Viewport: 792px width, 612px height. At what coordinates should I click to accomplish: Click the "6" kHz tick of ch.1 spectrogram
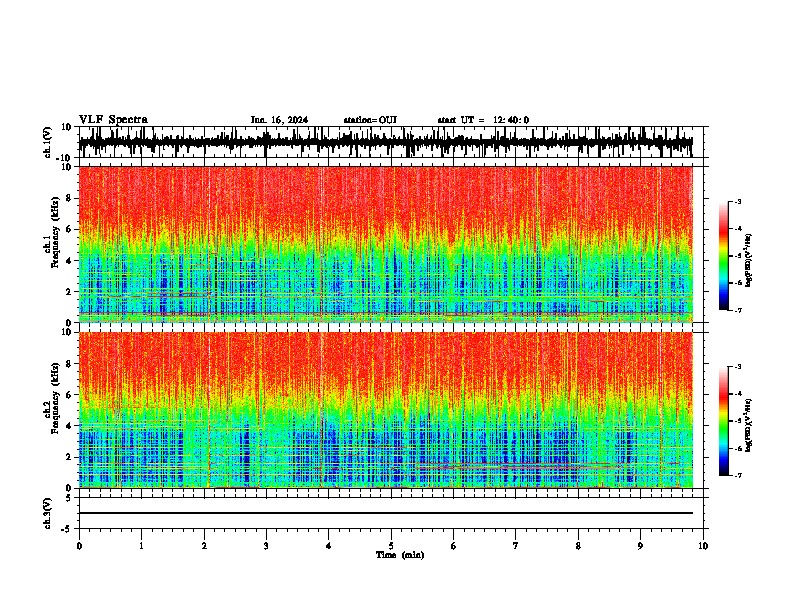pyautogui.click(x=69, y=229)
